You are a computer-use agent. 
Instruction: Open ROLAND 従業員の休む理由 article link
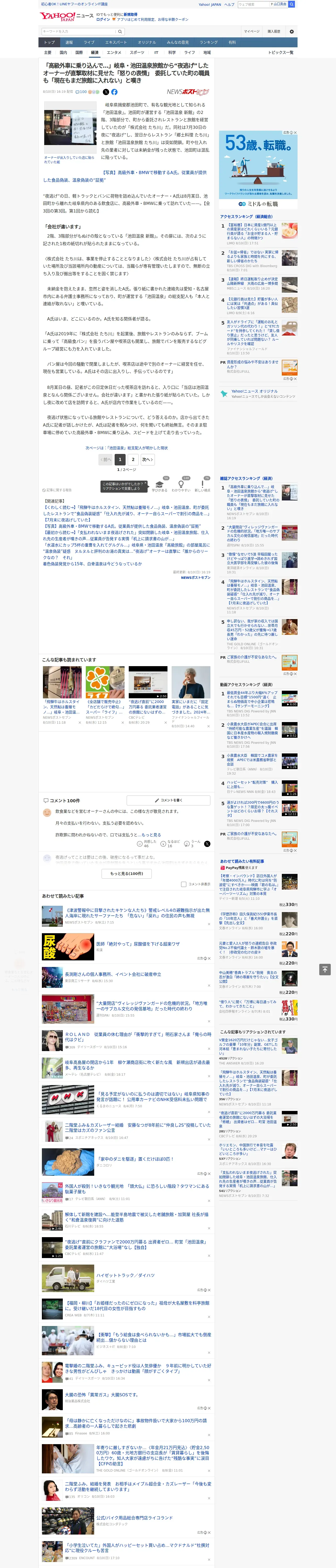[x=138, y=1037]
